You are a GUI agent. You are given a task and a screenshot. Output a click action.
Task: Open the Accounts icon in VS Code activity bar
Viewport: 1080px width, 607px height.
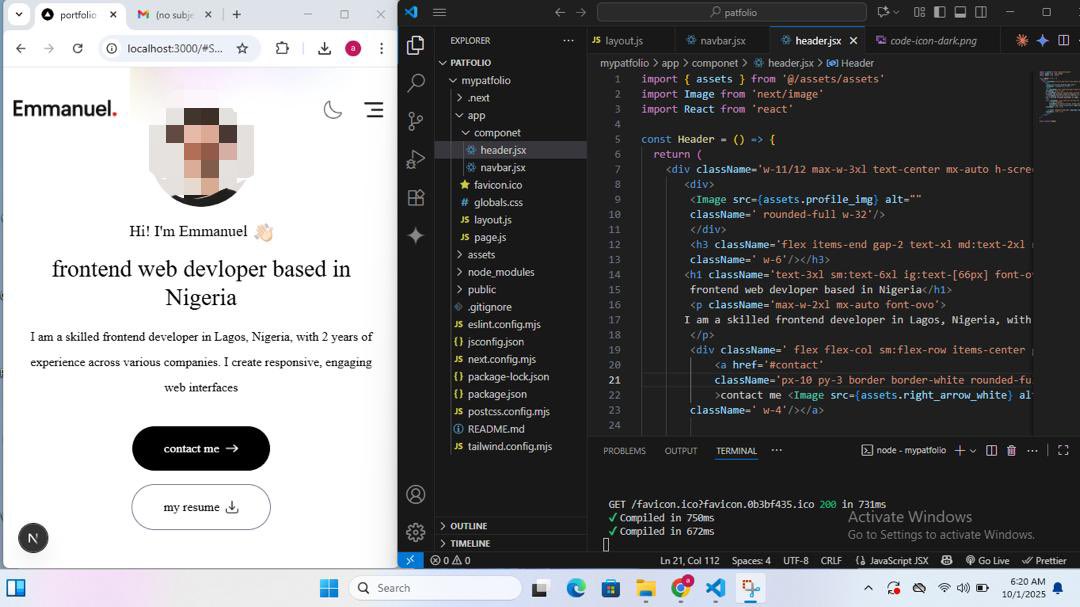coord(415,494)
